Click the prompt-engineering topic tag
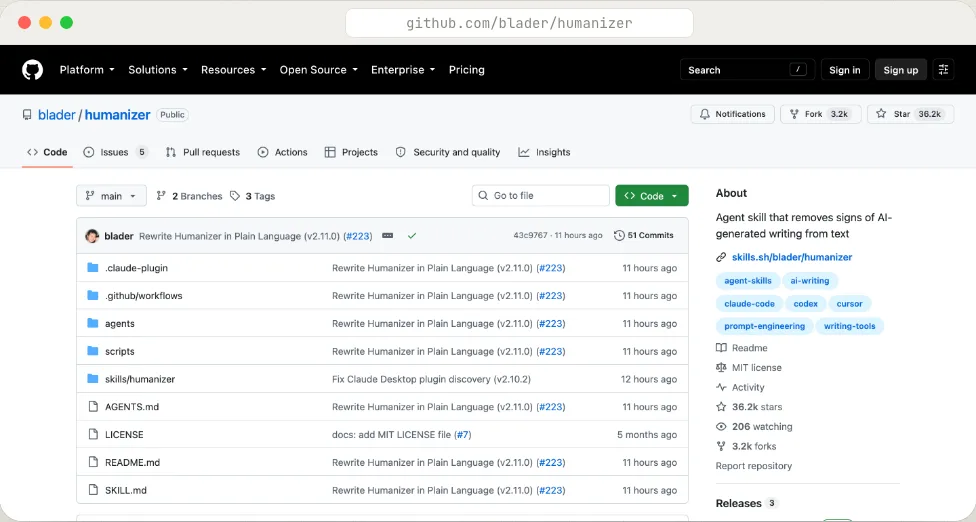The image size is (976, 522). (764, 326)
